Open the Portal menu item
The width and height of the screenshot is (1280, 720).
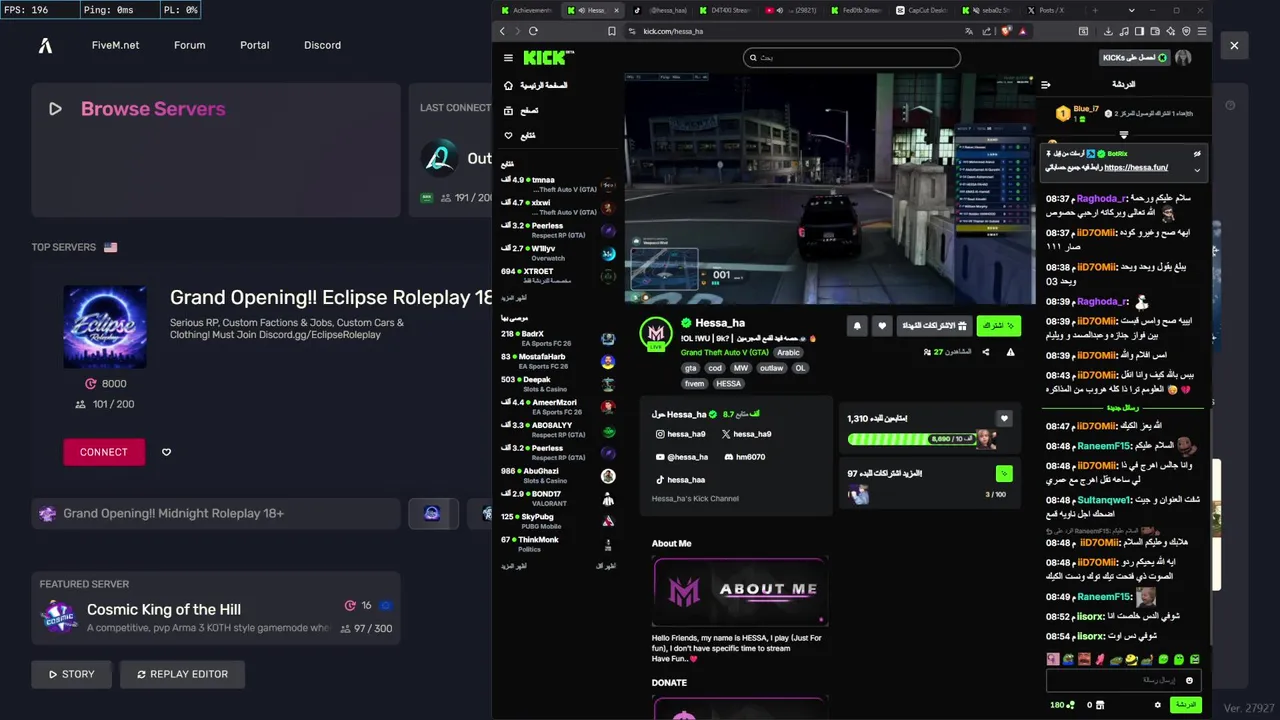click(x=254, y=45)
